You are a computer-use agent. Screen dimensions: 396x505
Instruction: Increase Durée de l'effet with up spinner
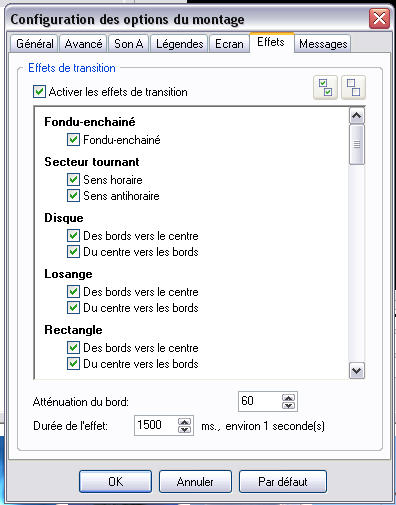pyautogui.click(x=184, y=422)
